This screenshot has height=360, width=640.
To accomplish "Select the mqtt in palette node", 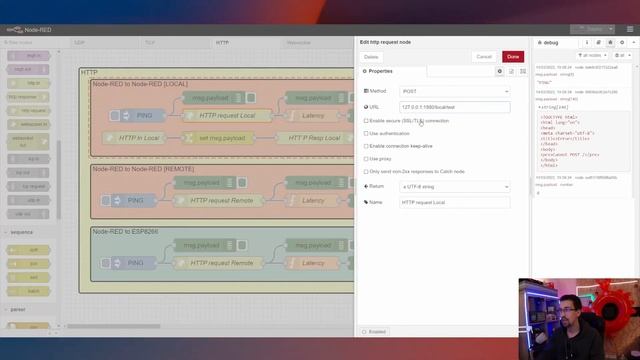I will coord(29,56).
